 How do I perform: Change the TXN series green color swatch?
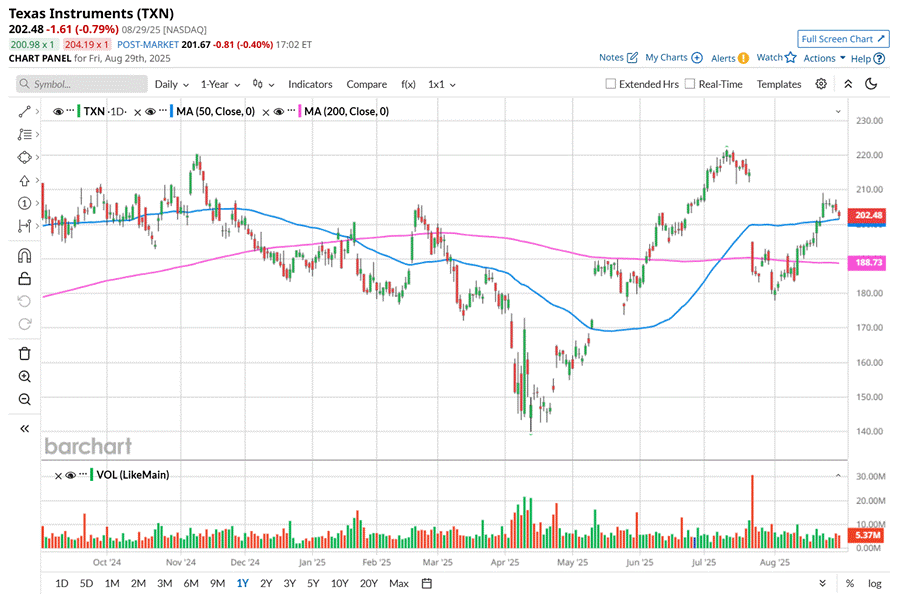click(78, 111)
